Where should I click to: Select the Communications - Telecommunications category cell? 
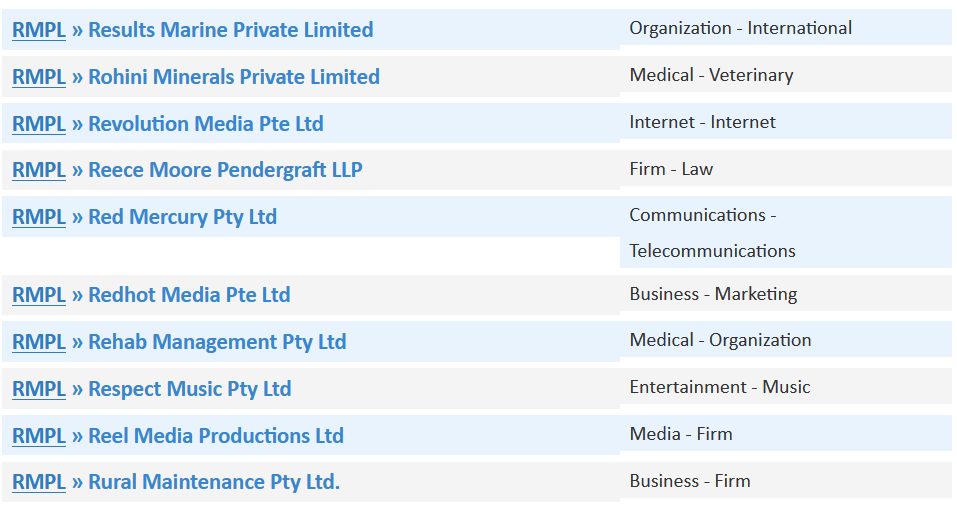[785, 233]
